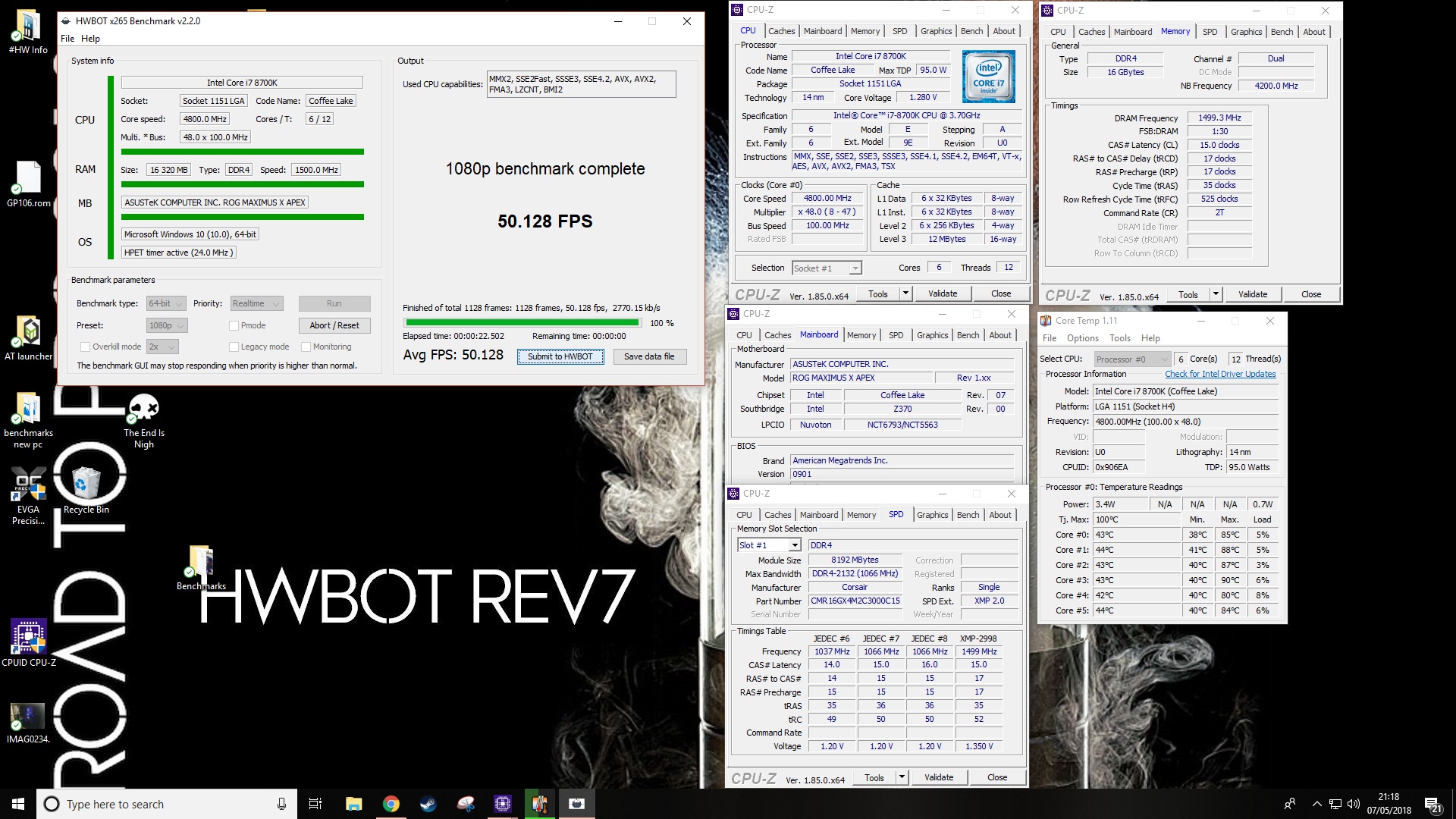1456x819 pixels.
Task: Toggle the Pmode checkbox
Action: pos(234,325)
